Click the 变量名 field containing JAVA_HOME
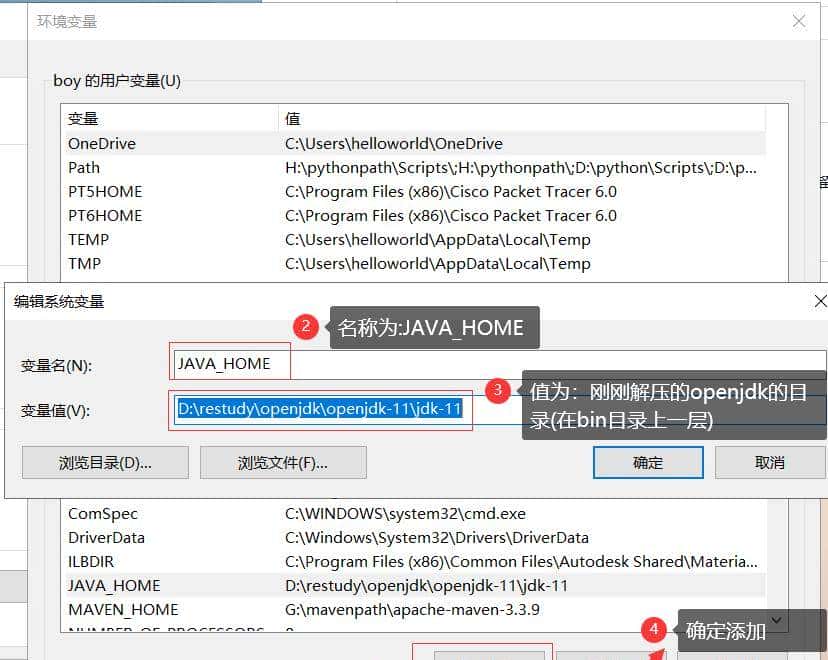 pos(228,364)
